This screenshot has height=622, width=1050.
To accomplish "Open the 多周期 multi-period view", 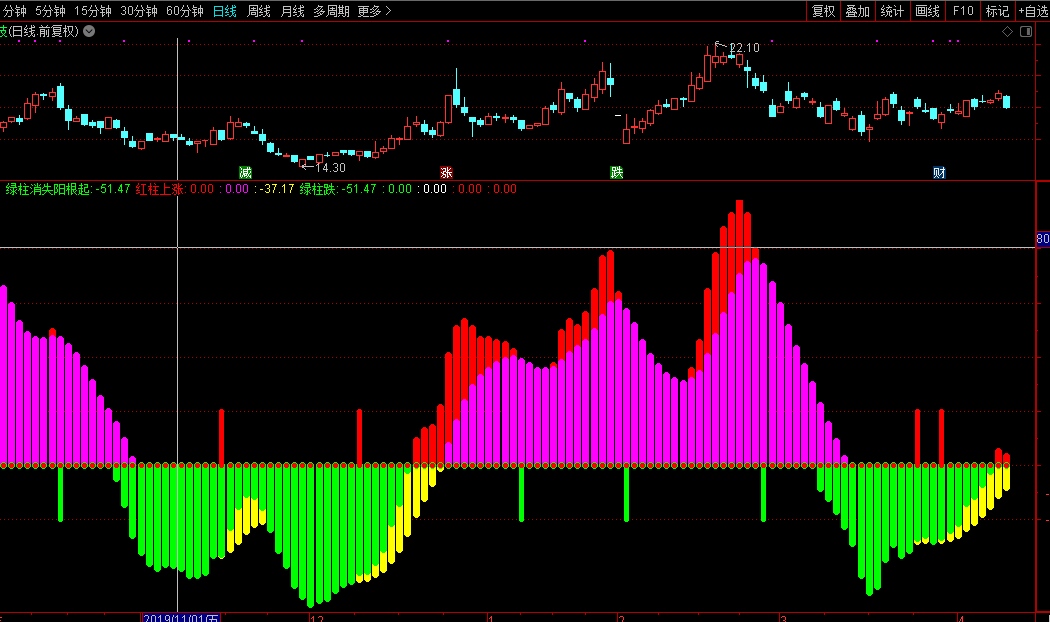I will tap(331, 11).
